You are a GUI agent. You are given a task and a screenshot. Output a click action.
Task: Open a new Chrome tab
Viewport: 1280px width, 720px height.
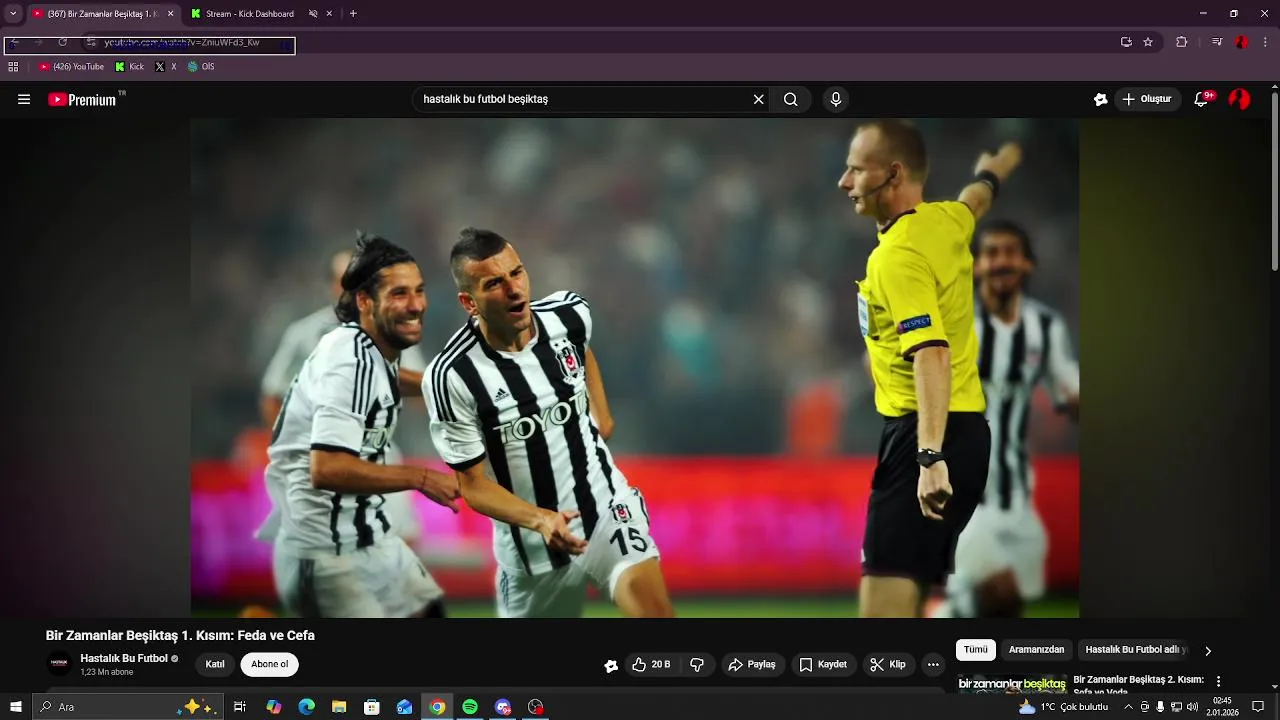(x=353, y=14)
